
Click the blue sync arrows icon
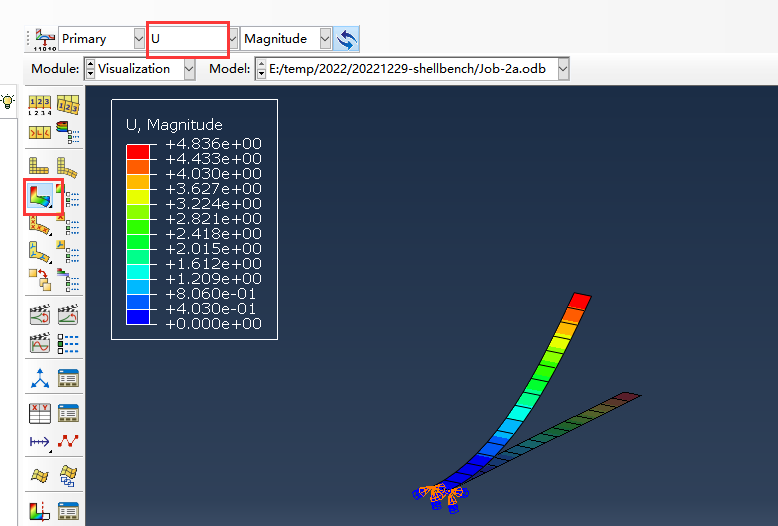[x=346, y=39]
